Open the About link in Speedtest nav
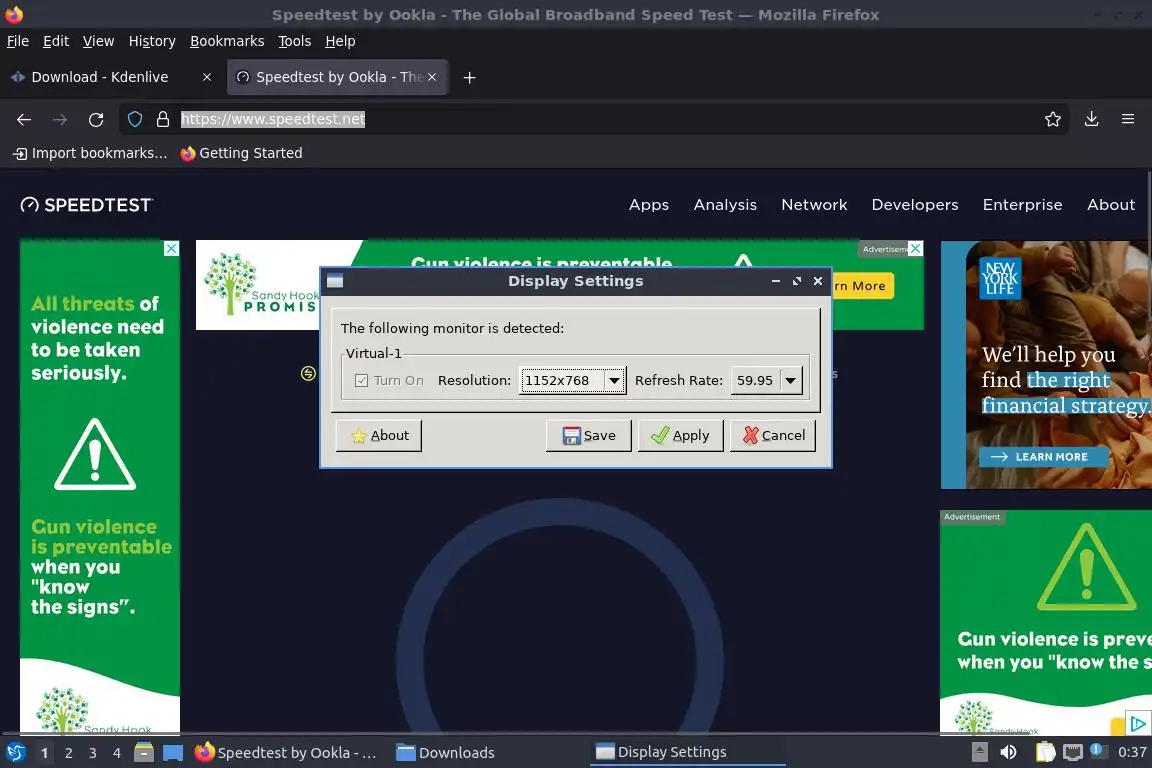 click(x=1111, y=205)
